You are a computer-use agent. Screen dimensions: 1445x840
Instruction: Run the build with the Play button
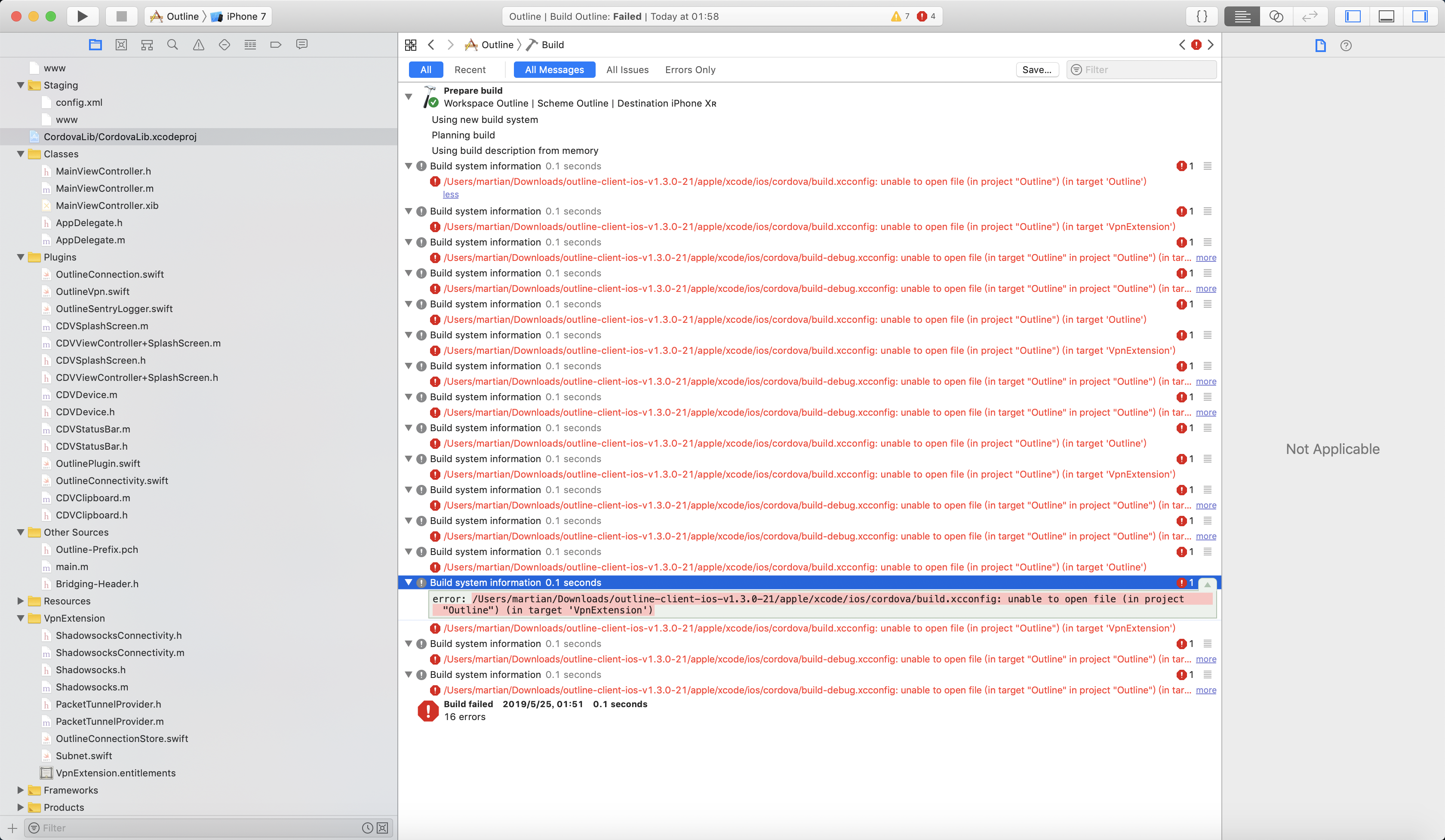coord(83,16)
